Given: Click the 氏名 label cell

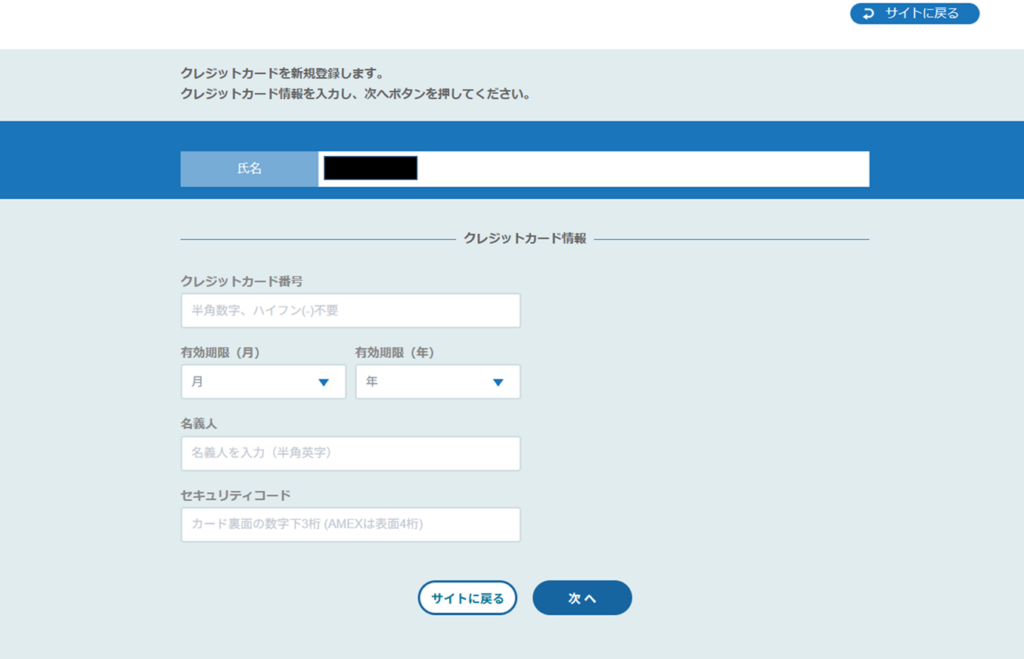Looking at the screenshot, I should click(249, 169).
